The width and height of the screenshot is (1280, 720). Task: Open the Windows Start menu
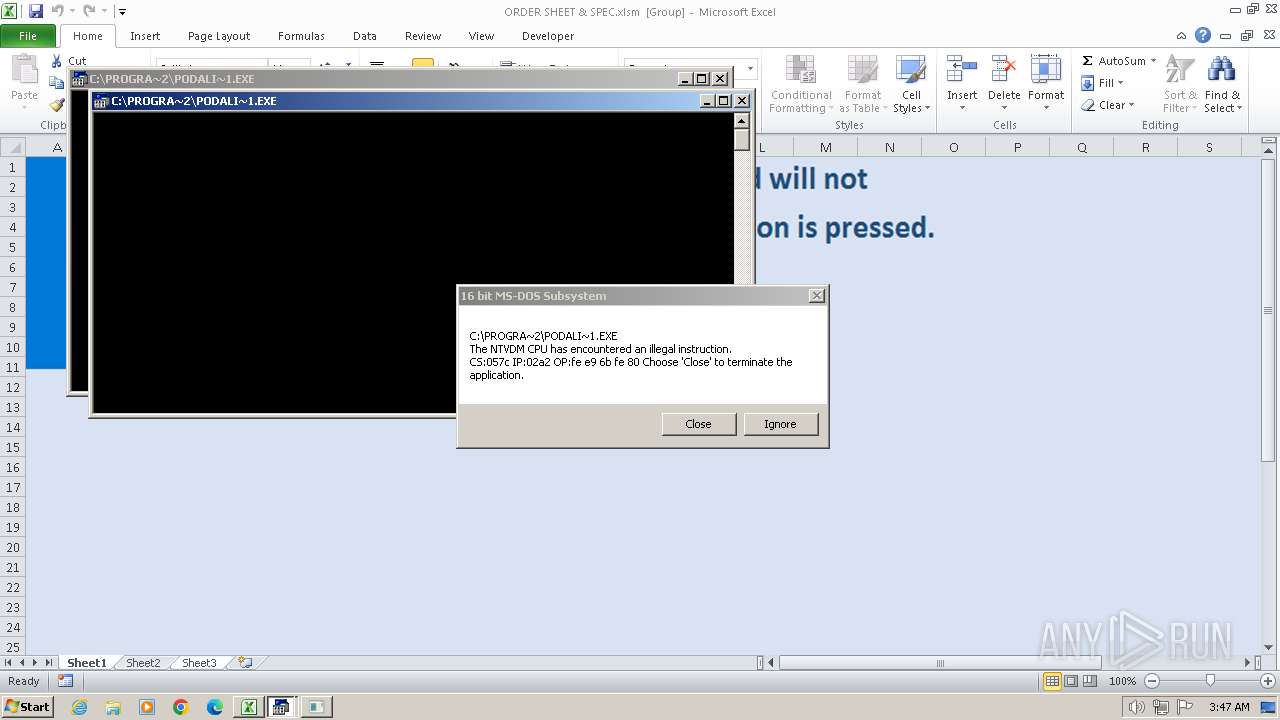pos(27,706)
